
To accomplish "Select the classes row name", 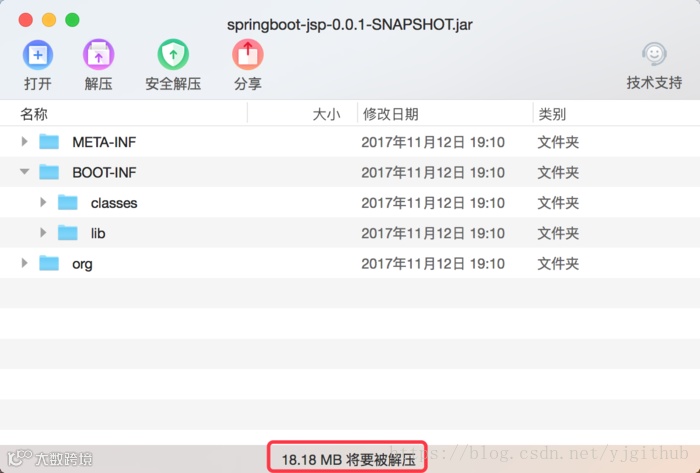I will [x=114, y=203].
